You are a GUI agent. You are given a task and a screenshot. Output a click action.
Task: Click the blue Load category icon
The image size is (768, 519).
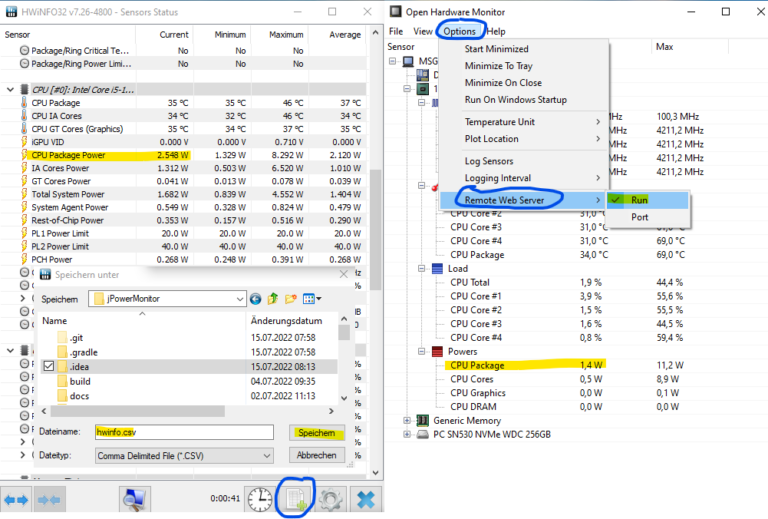tap(437, 269)
